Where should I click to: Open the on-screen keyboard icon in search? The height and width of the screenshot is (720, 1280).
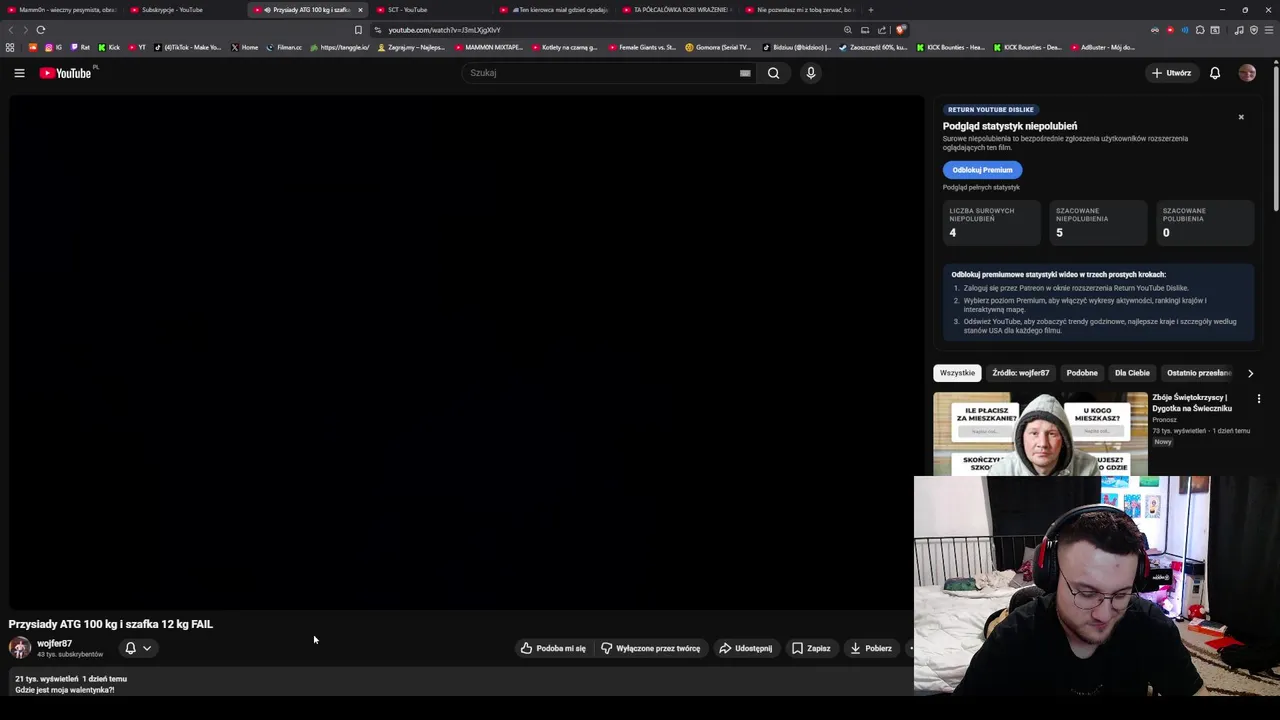(x=745, y=73)
